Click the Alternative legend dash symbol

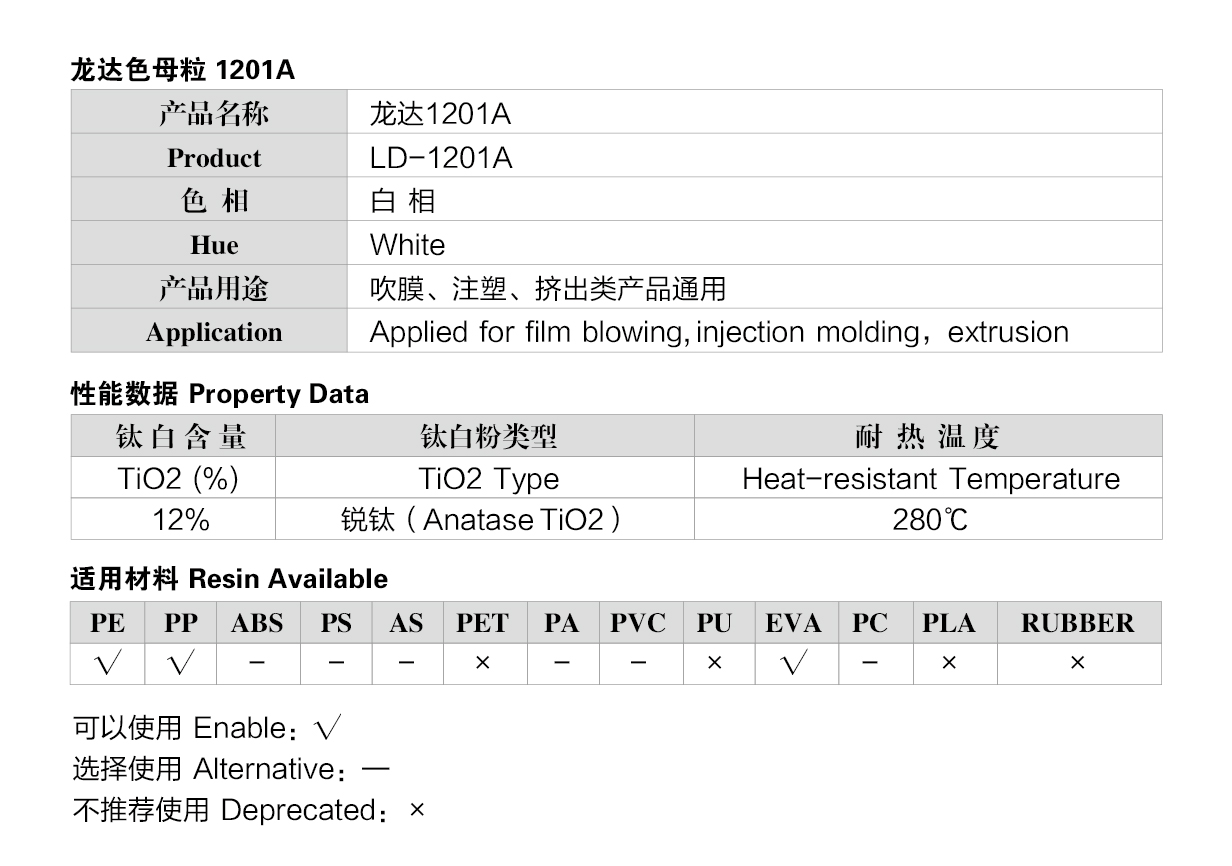(375, 770)
